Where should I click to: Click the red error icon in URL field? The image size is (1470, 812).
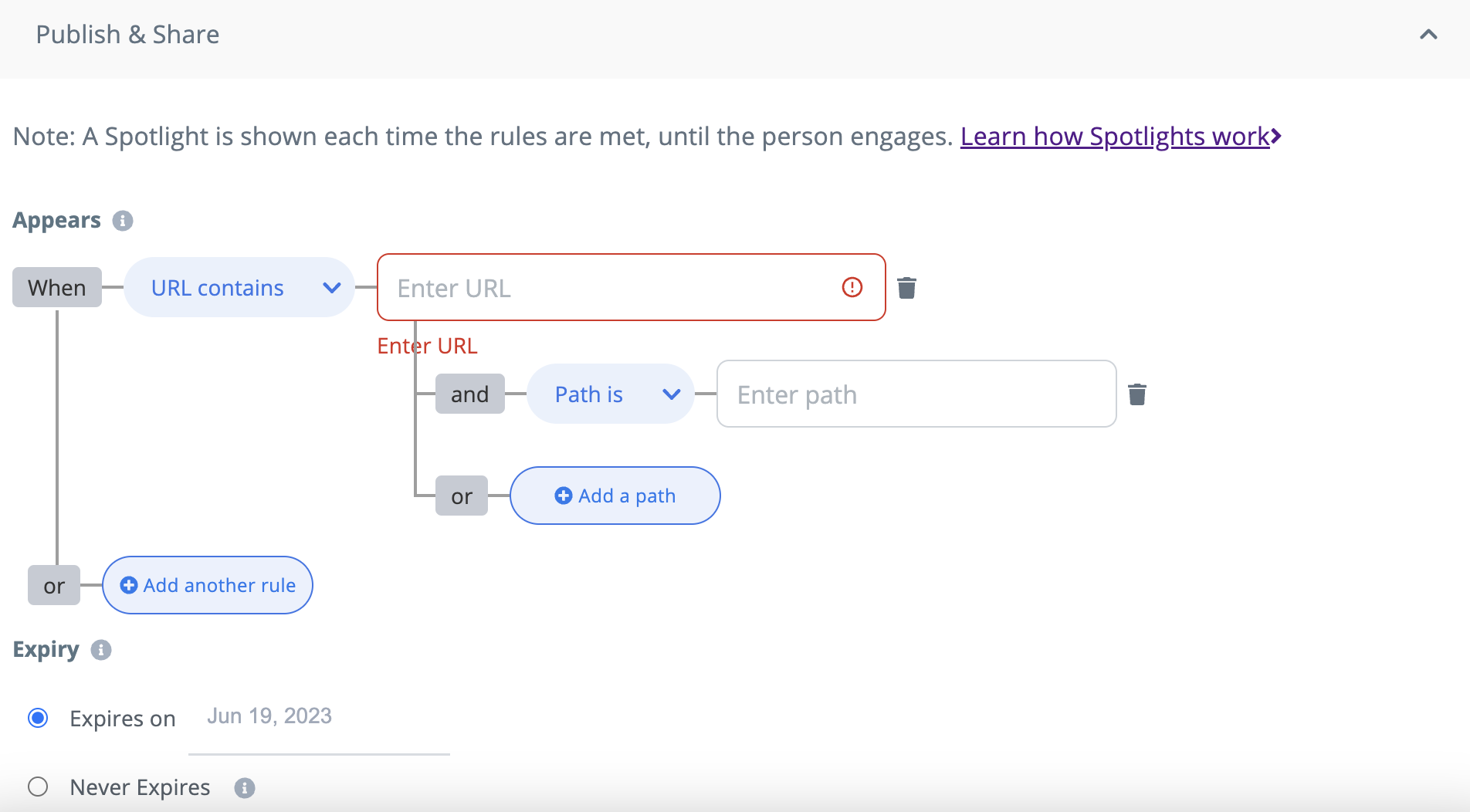click(852, 287)
